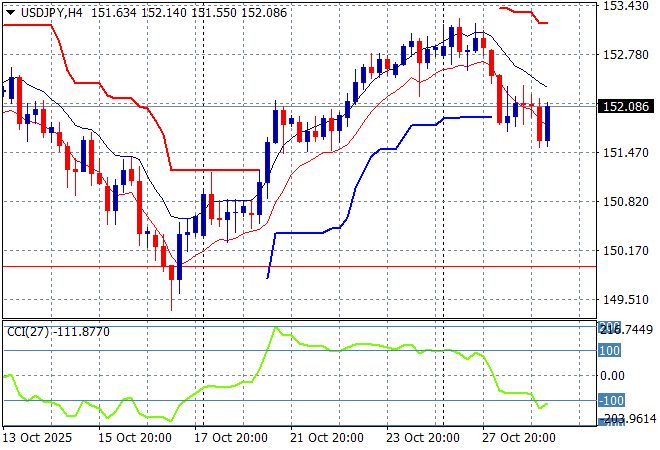Select the horizontal red support line
The image size is (660, 450).
click(x=299, y=266)
